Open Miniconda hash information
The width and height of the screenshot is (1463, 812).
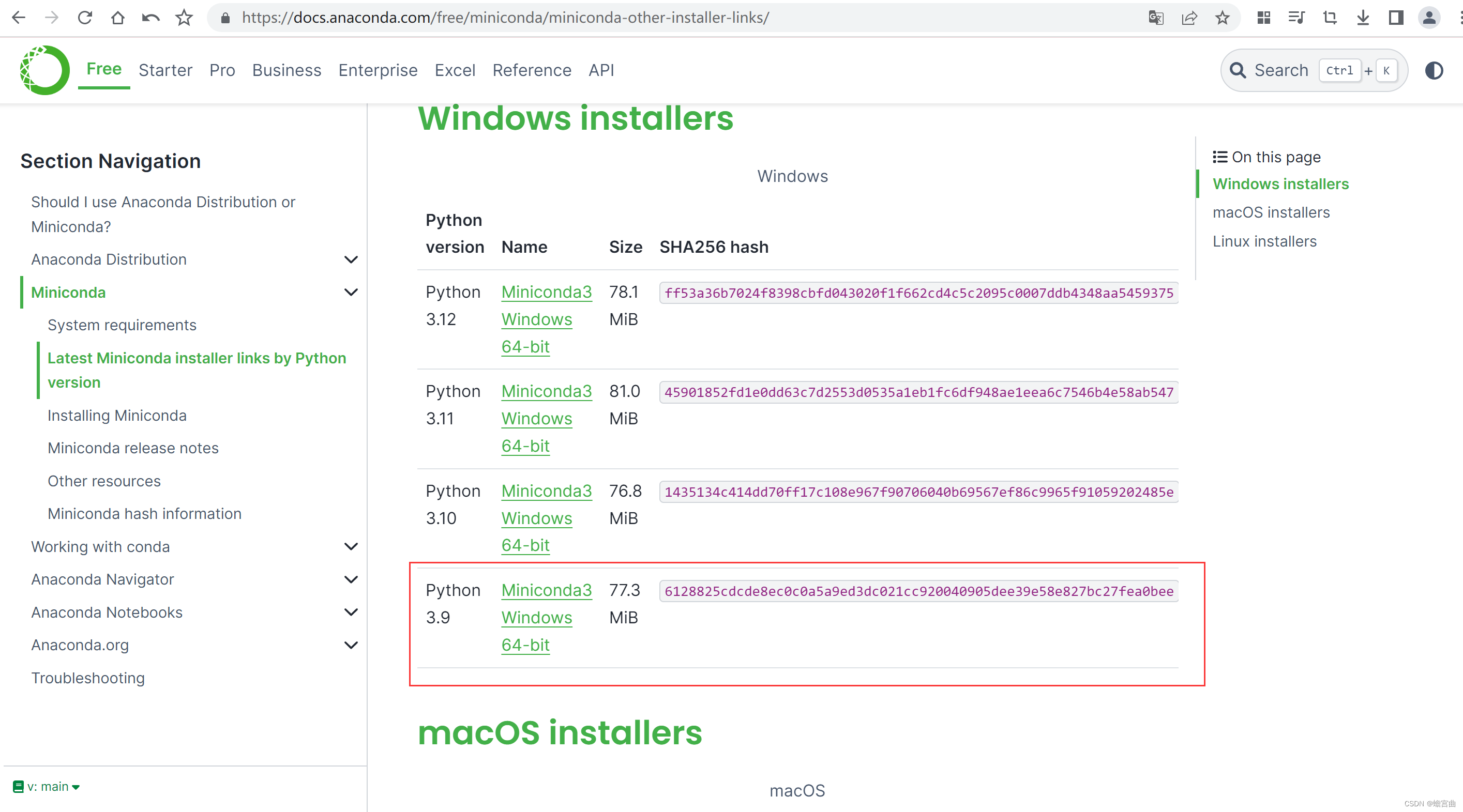(x=144, y=514)
